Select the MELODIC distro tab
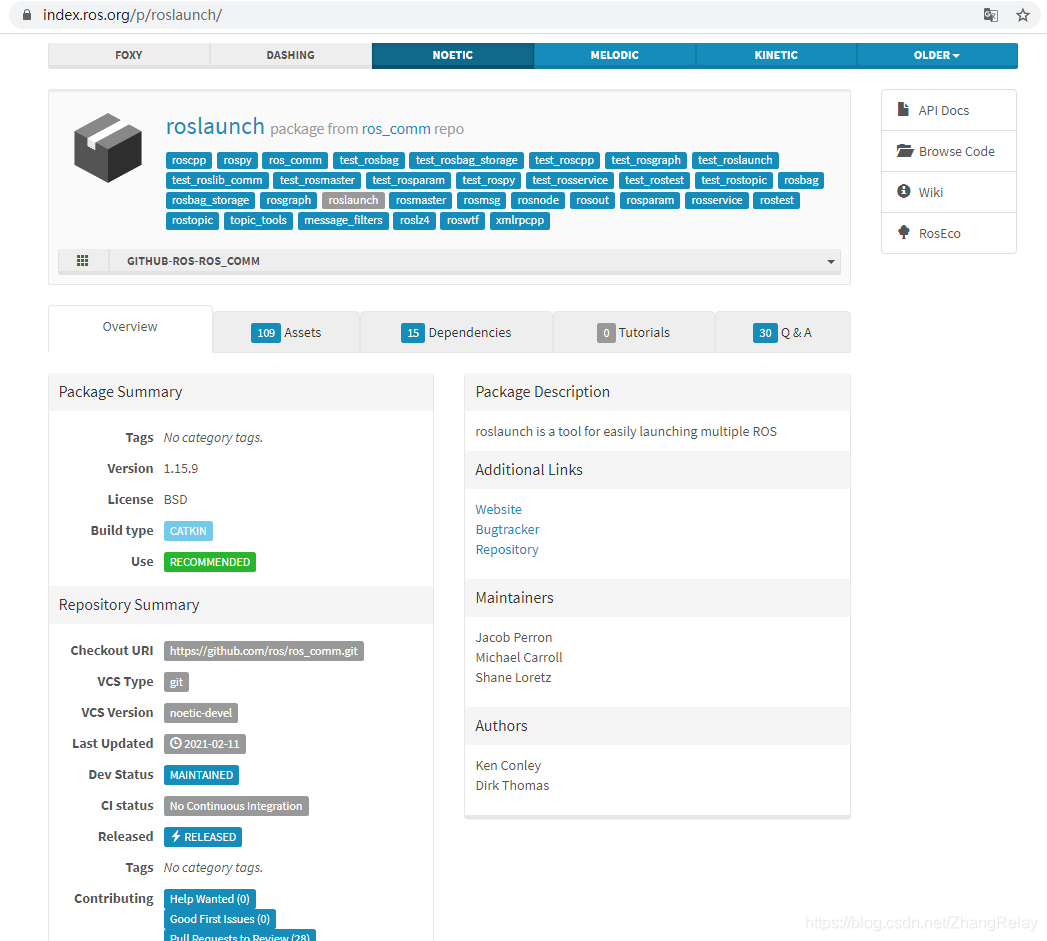This screenshot has width=1047, height=941. coord(614,55)
